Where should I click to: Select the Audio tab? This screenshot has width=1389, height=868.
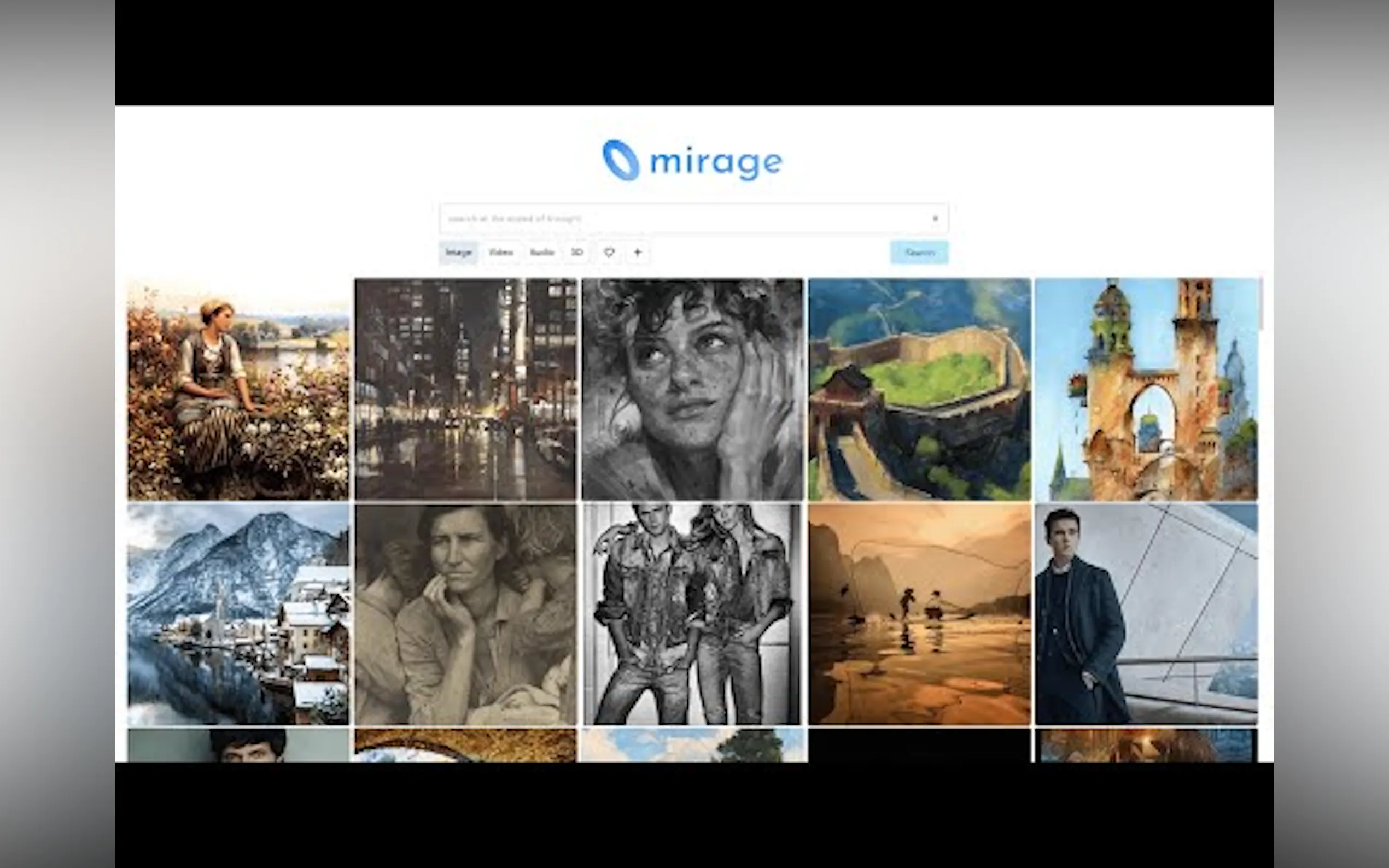pyautogui.click(x=541, y=253)
